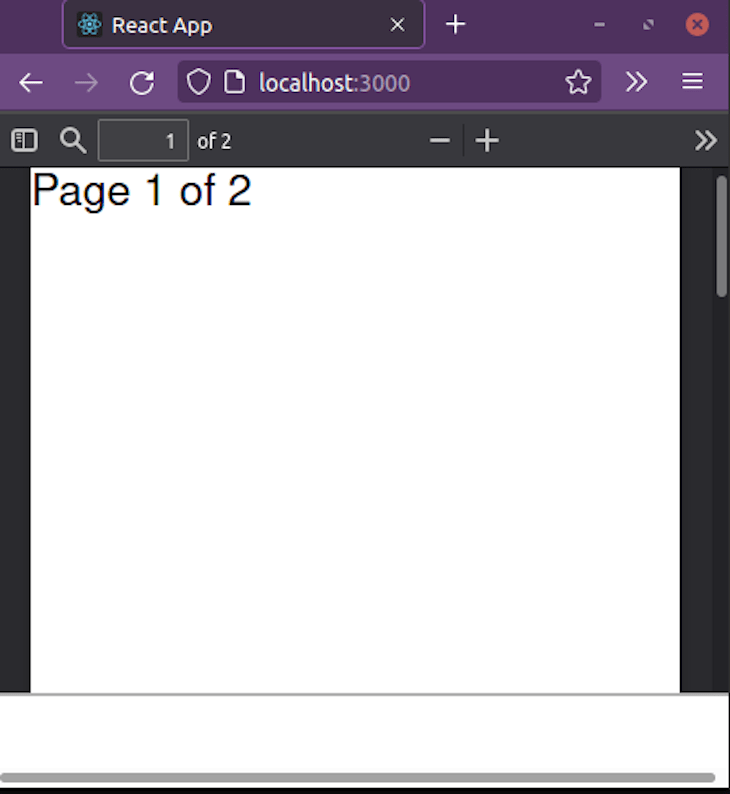Image resolution: width=730 pixels, height=794 pixels.
Task: Select the React App tab
Action: pos(243,24)
